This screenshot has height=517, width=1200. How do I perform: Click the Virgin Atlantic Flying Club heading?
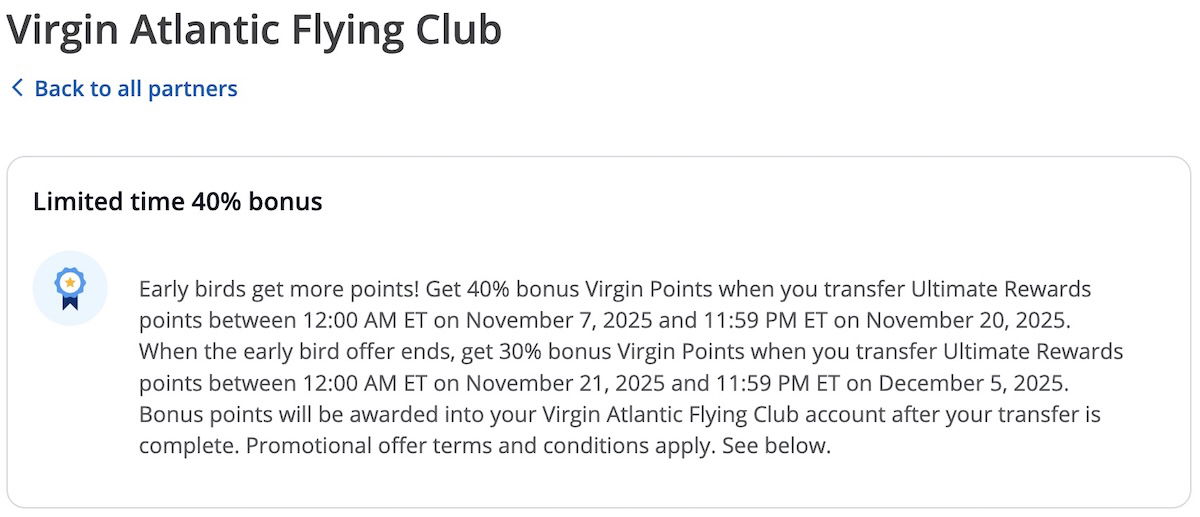pyautogui.click(x=254, y=30)
